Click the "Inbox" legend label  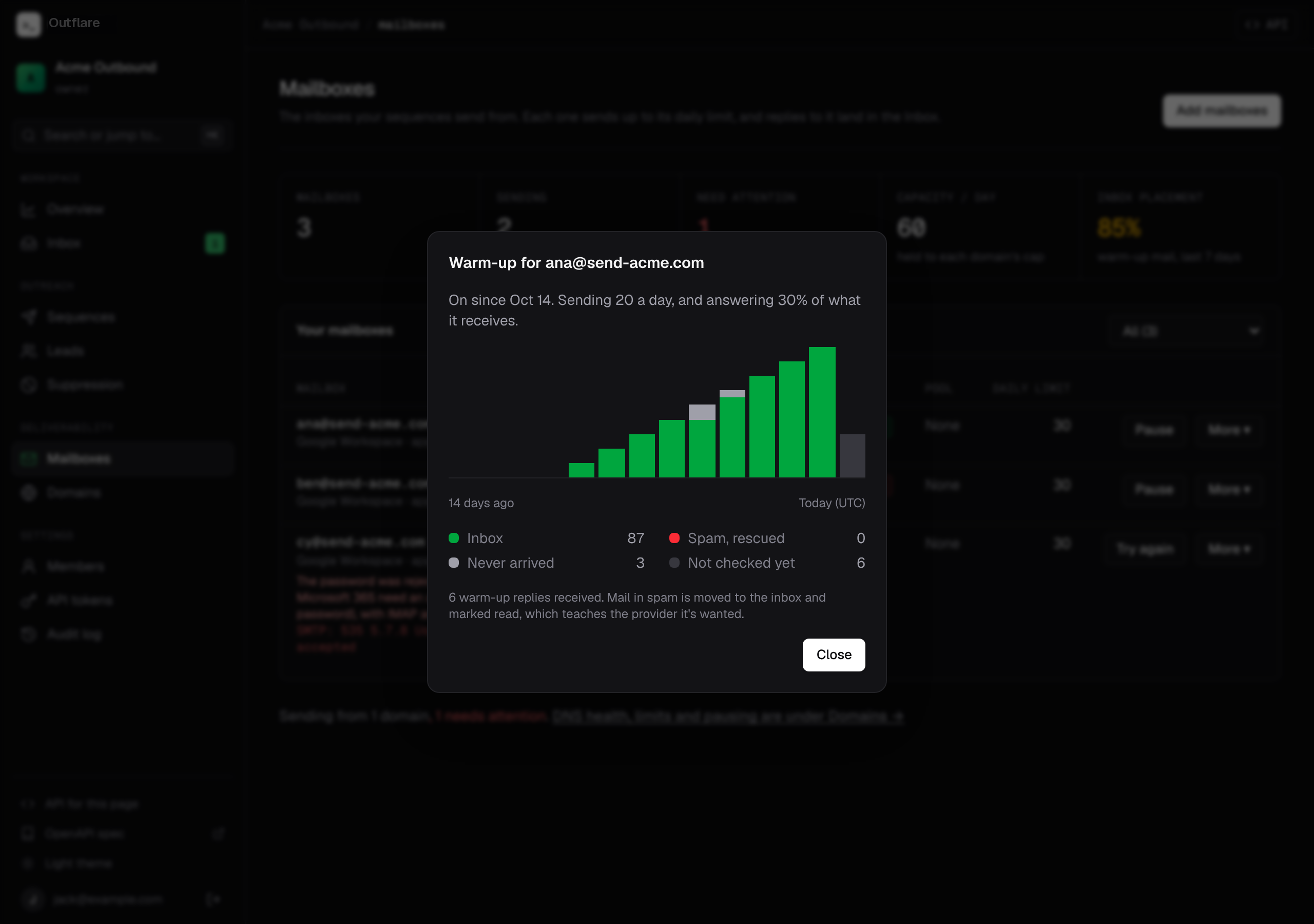(485, 538)
